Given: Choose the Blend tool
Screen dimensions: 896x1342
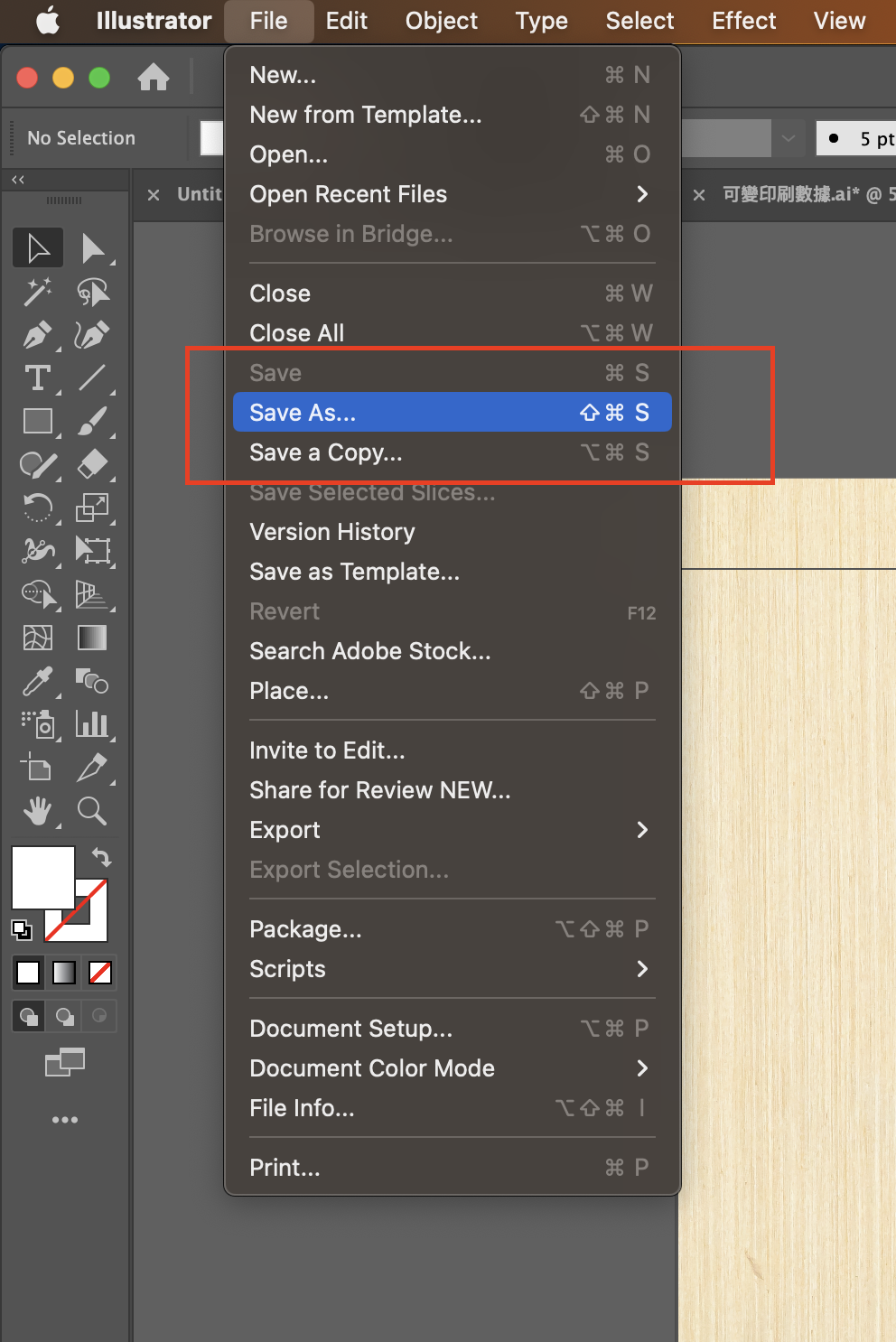Looking at the screenshot, I should point(93,681).
